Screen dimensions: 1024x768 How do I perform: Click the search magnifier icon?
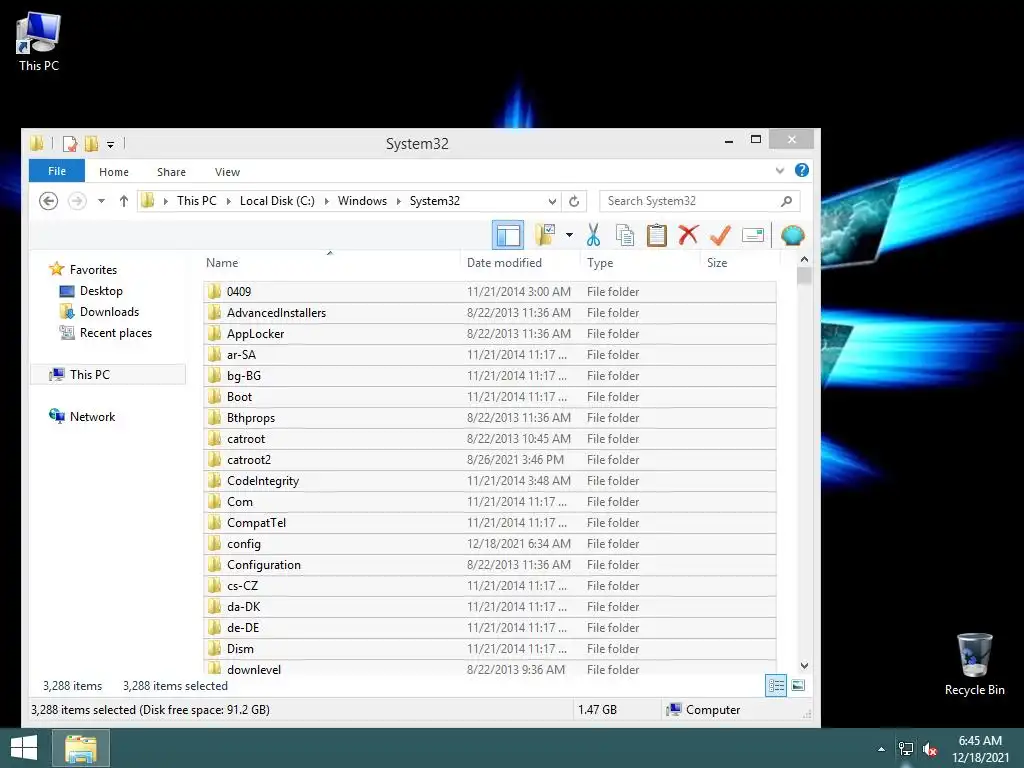(787, 201)
